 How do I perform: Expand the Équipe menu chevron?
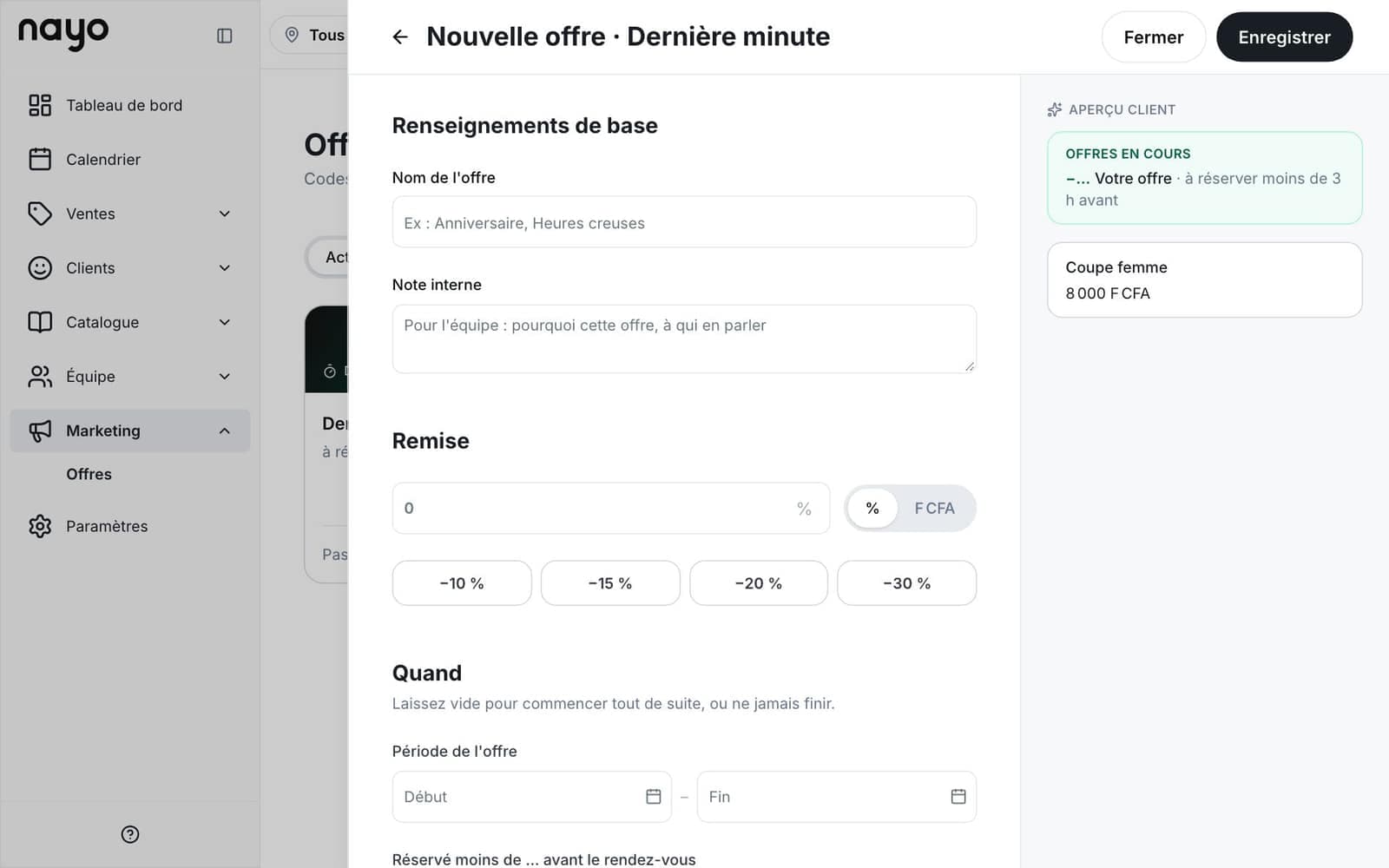(x=225, y=376)
